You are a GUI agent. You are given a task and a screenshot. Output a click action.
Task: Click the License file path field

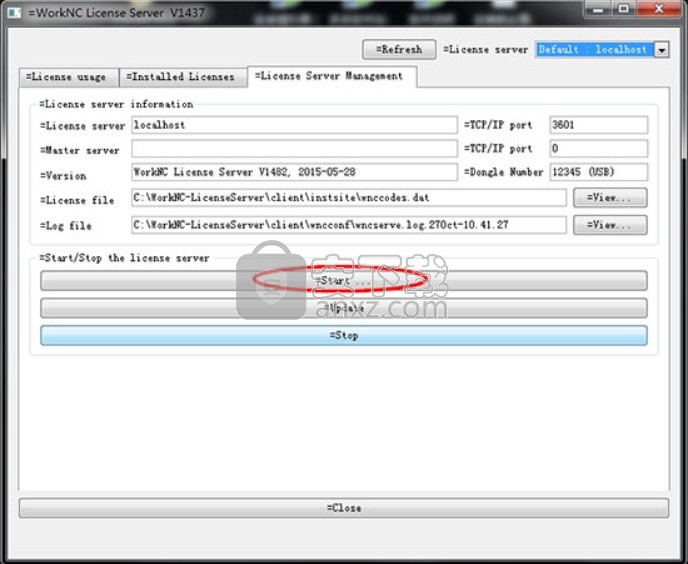tap(348, 198)
